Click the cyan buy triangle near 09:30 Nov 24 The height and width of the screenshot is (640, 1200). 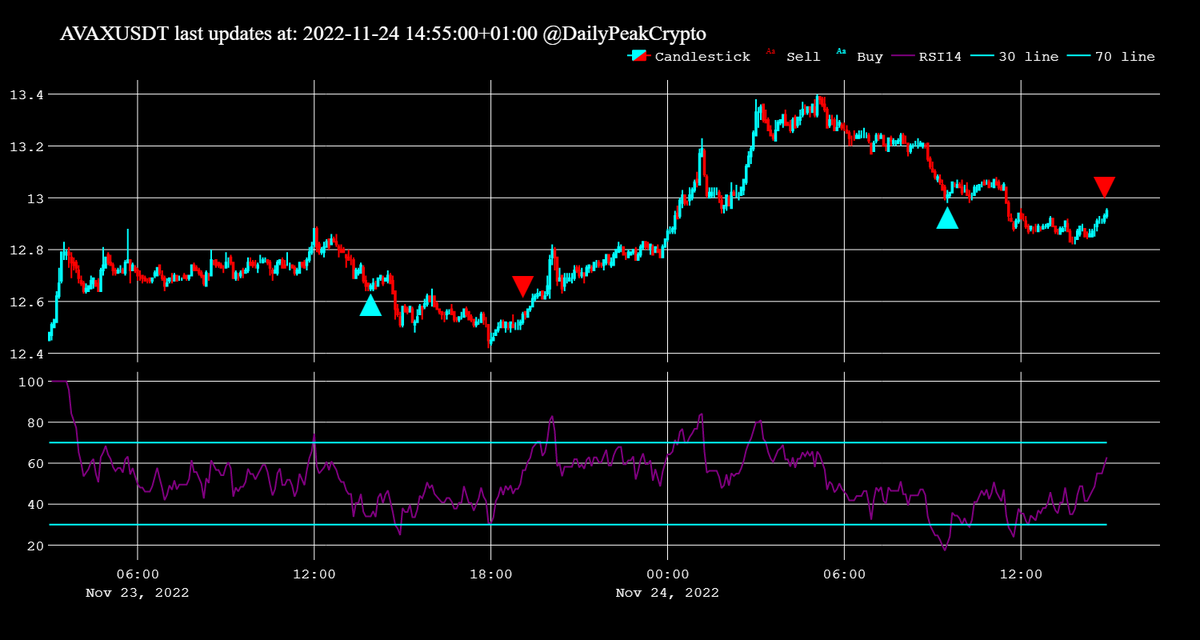[x=948, y=218]
